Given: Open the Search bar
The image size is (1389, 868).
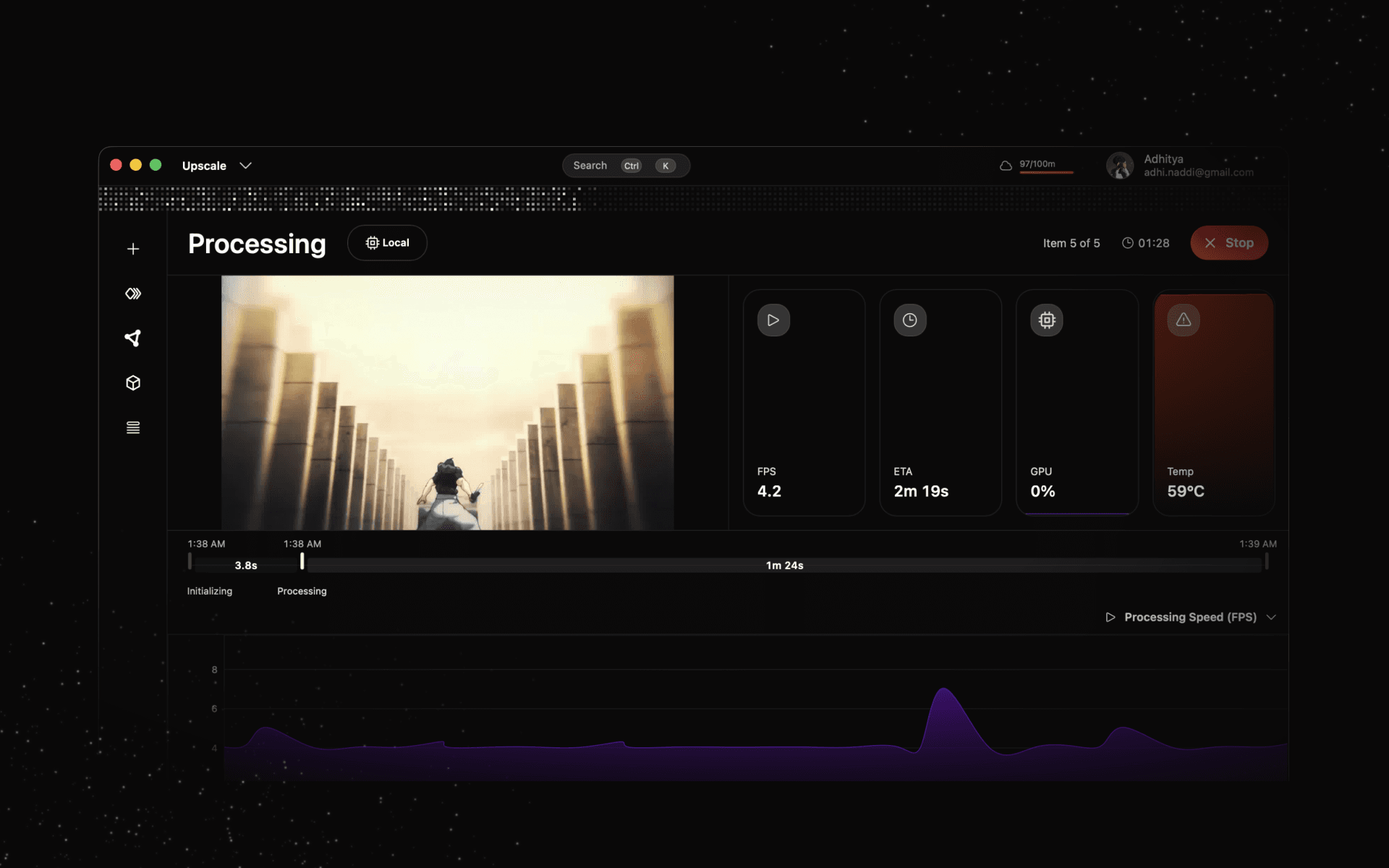Looking at the screenshot, I should [x=626, y=165].
